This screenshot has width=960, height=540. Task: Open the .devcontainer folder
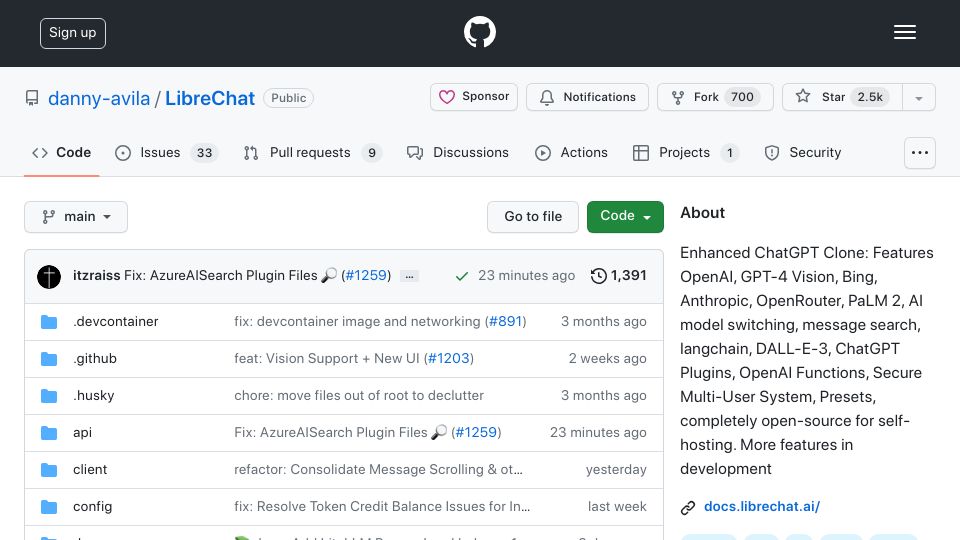(x=116, y=321)
